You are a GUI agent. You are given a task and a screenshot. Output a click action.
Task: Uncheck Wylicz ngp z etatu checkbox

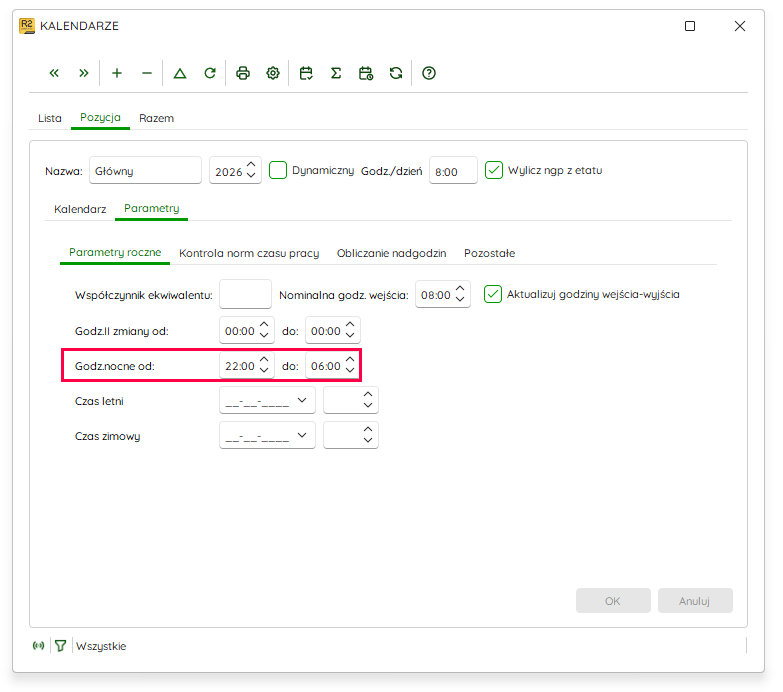[494, 170]
